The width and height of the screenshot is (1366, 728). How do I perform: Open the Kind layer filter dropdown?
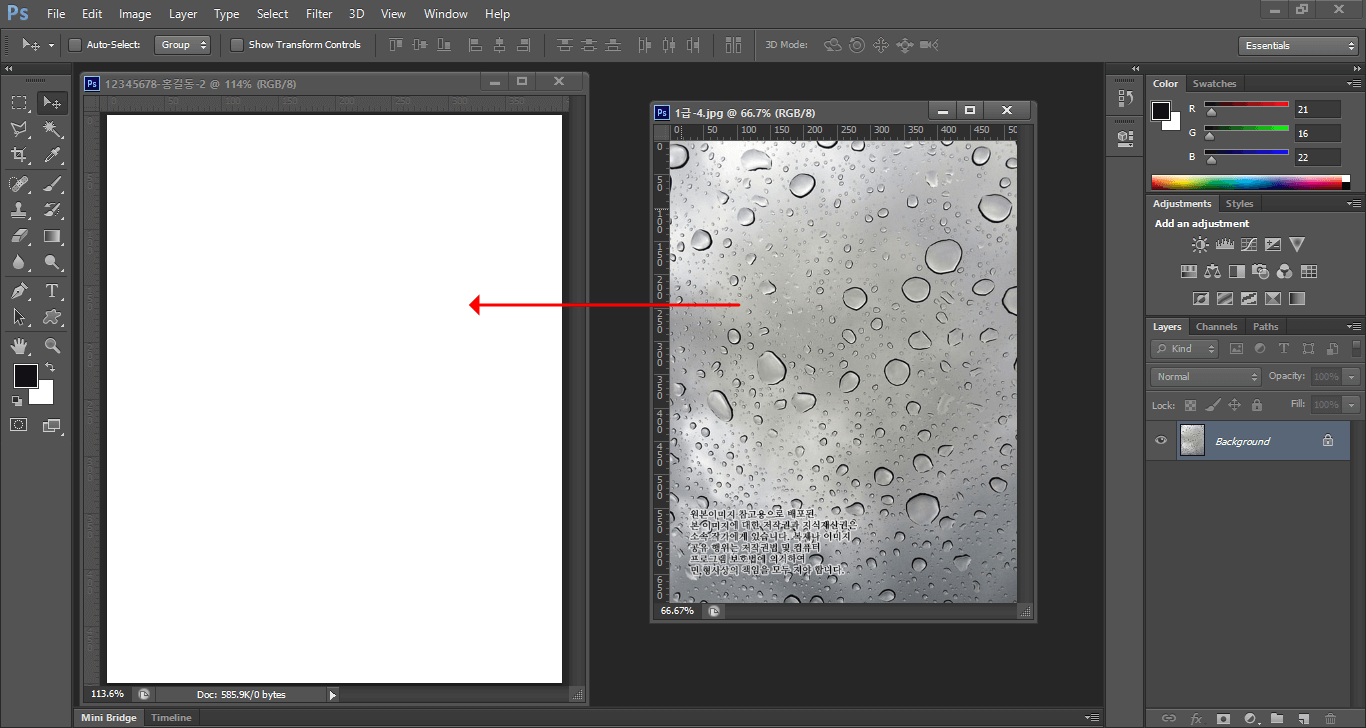point(1185,348)
